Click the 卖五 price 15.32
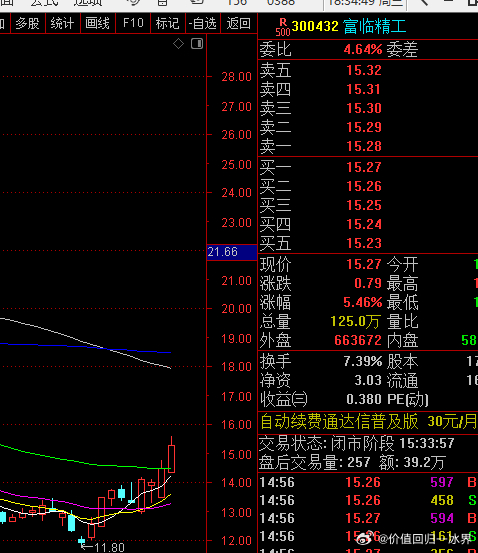This screenshot has height=553, width=478. (364, 70)
